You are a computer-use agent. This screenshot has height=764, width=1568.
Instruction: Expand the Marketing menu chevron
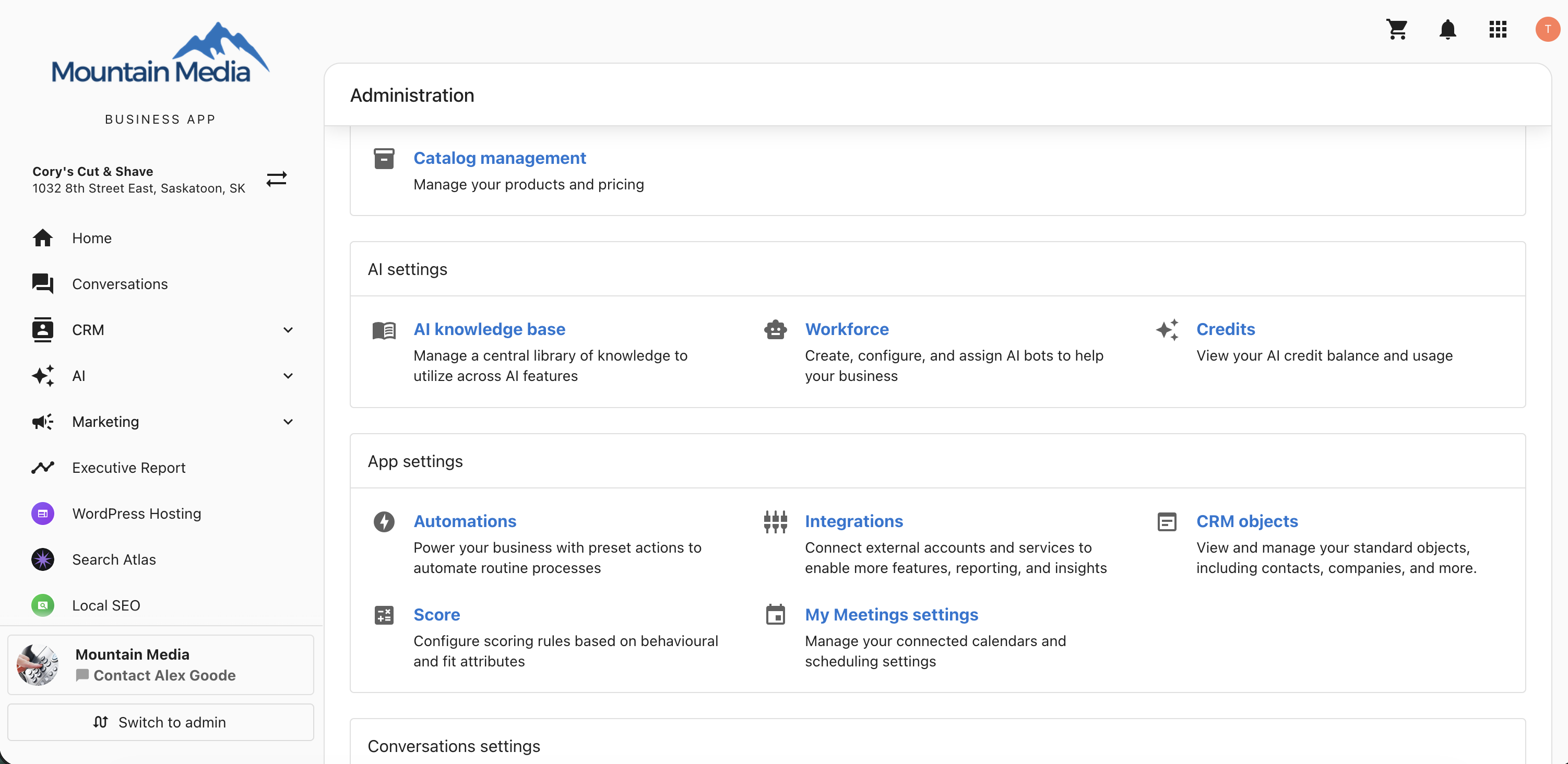[x=288, y=422]
